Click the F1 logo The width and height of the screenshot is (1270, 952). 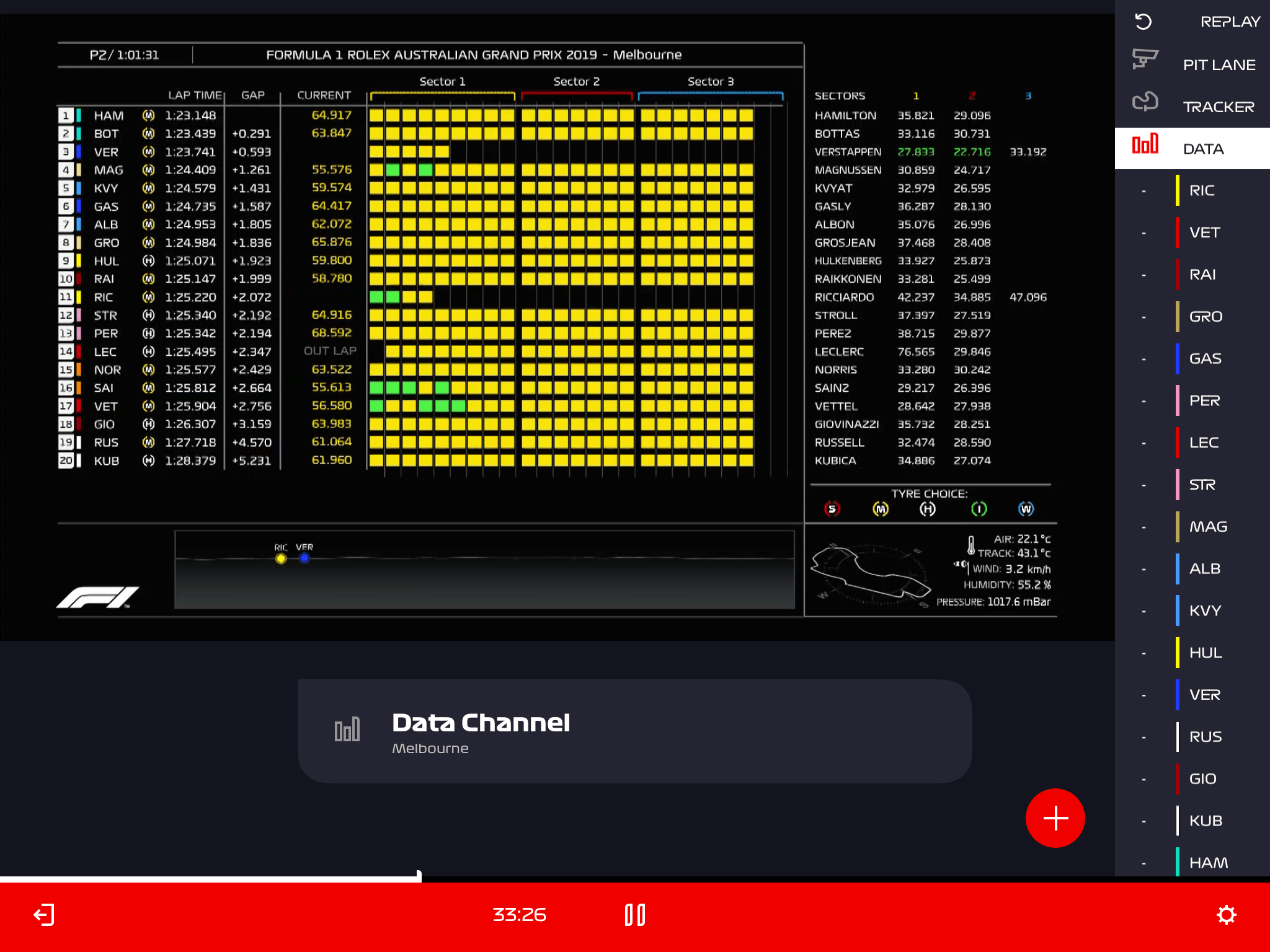coord(98,597)
